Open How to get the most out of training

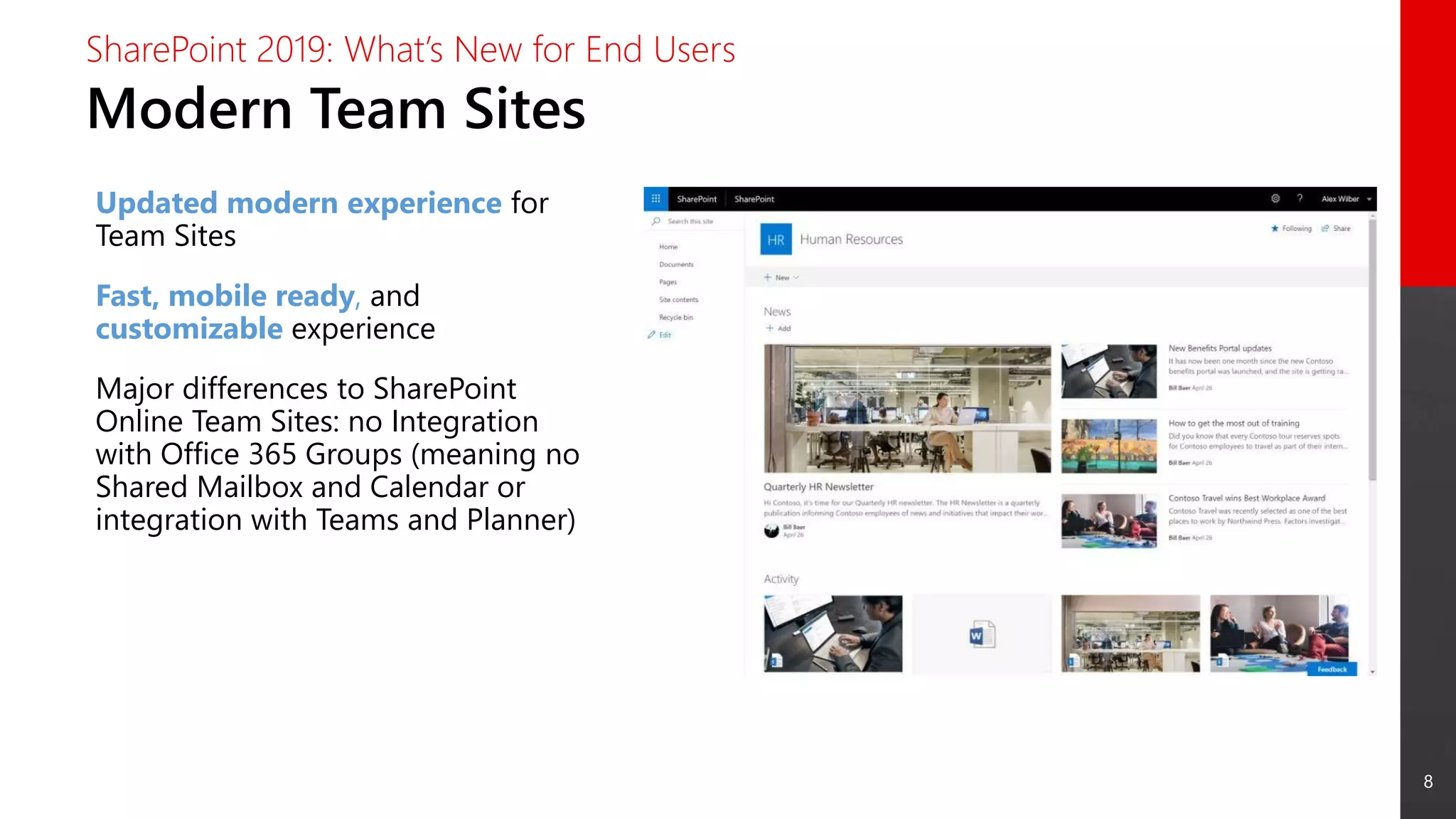(1233, 423)
